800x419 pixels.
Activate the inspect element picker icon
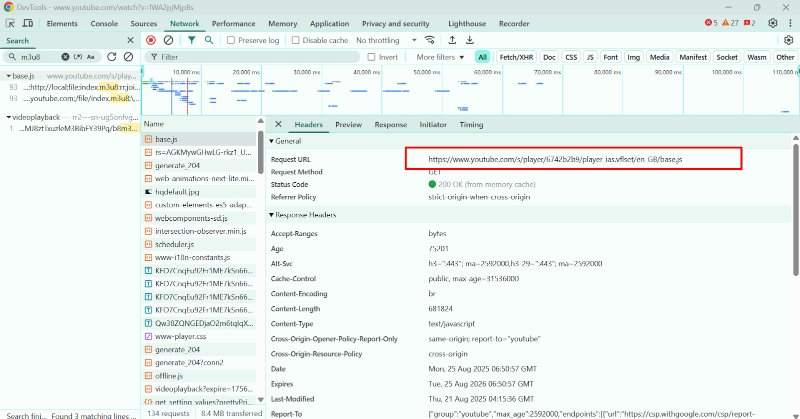coord(10,23)
